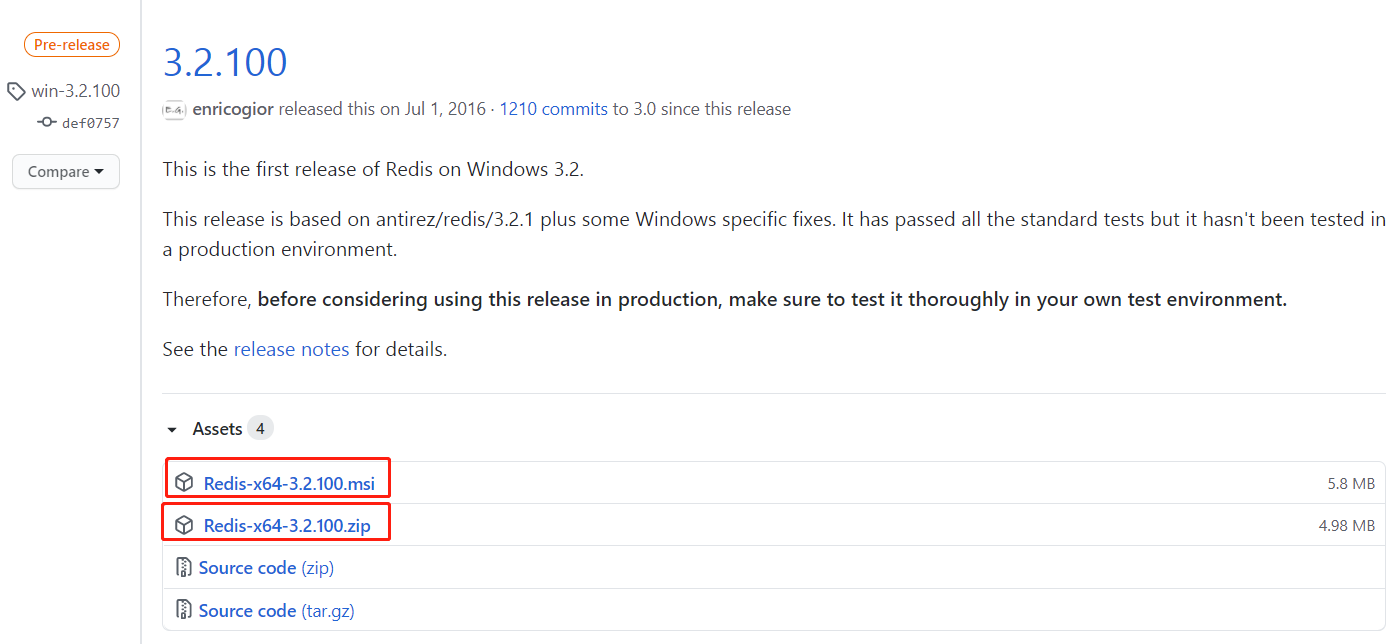Open commit def0757
The width and height of the screenshot is (1398, 644).
90,123
